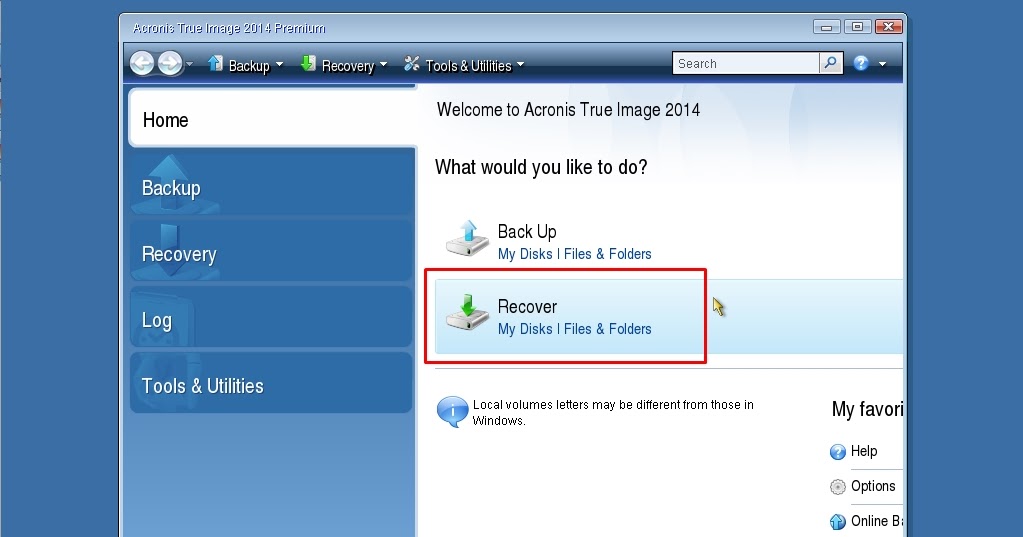
Task: Expand the Recovery menu dropdown arrow
Action: tap(384, 65)
